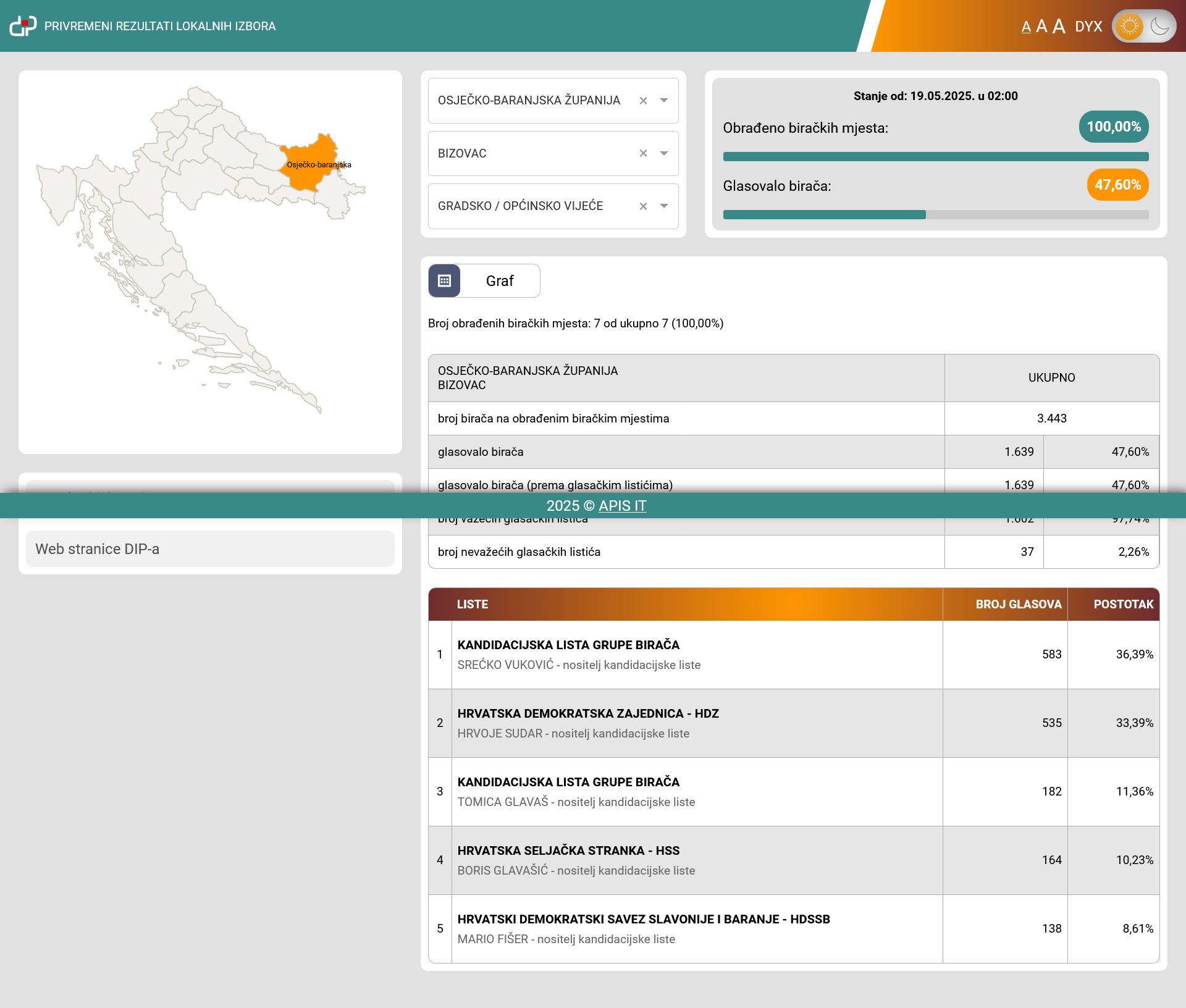Clear the Bizovac selection
1186x1008 pixels.
[x=643, y=153]
